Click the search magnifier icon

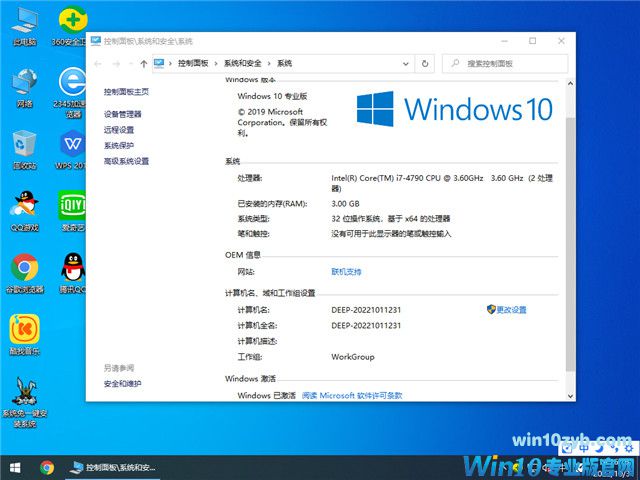pos(456,63)
